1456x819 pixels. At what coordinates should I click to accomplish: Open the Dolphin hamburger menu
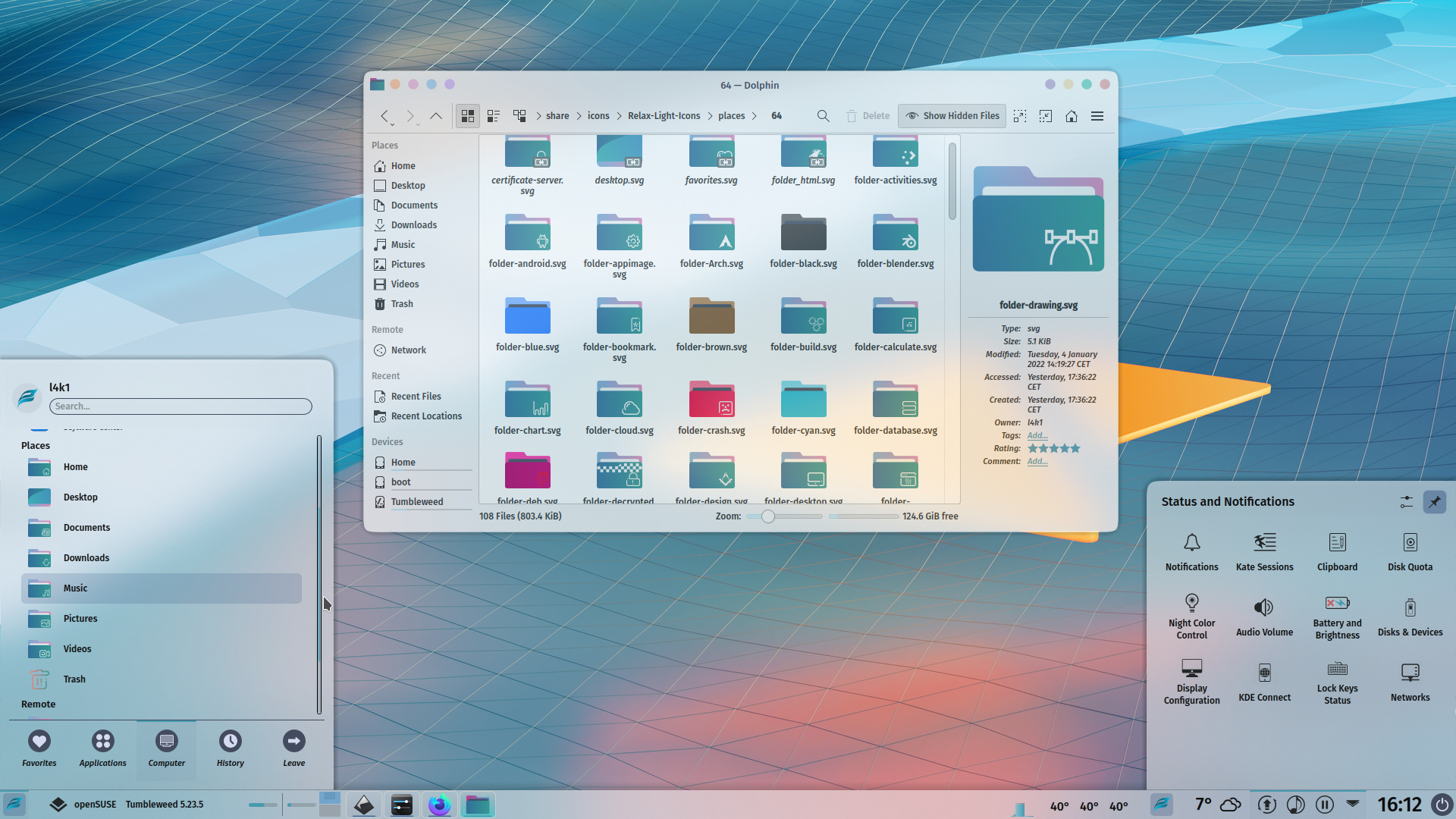pyautogui.click(x=1097, y=115)
